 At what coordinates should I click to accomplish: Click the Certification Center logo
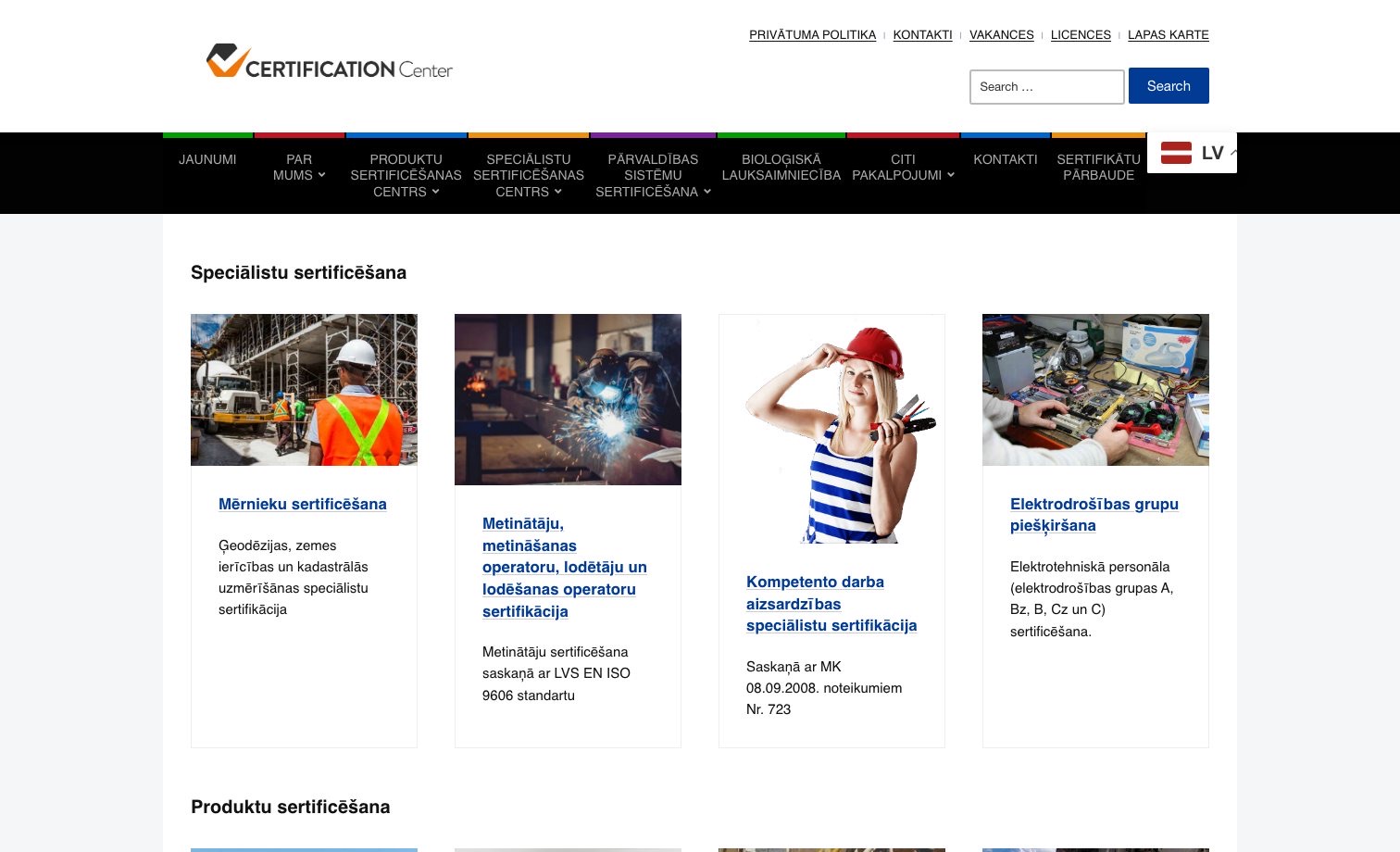point(329,61)
